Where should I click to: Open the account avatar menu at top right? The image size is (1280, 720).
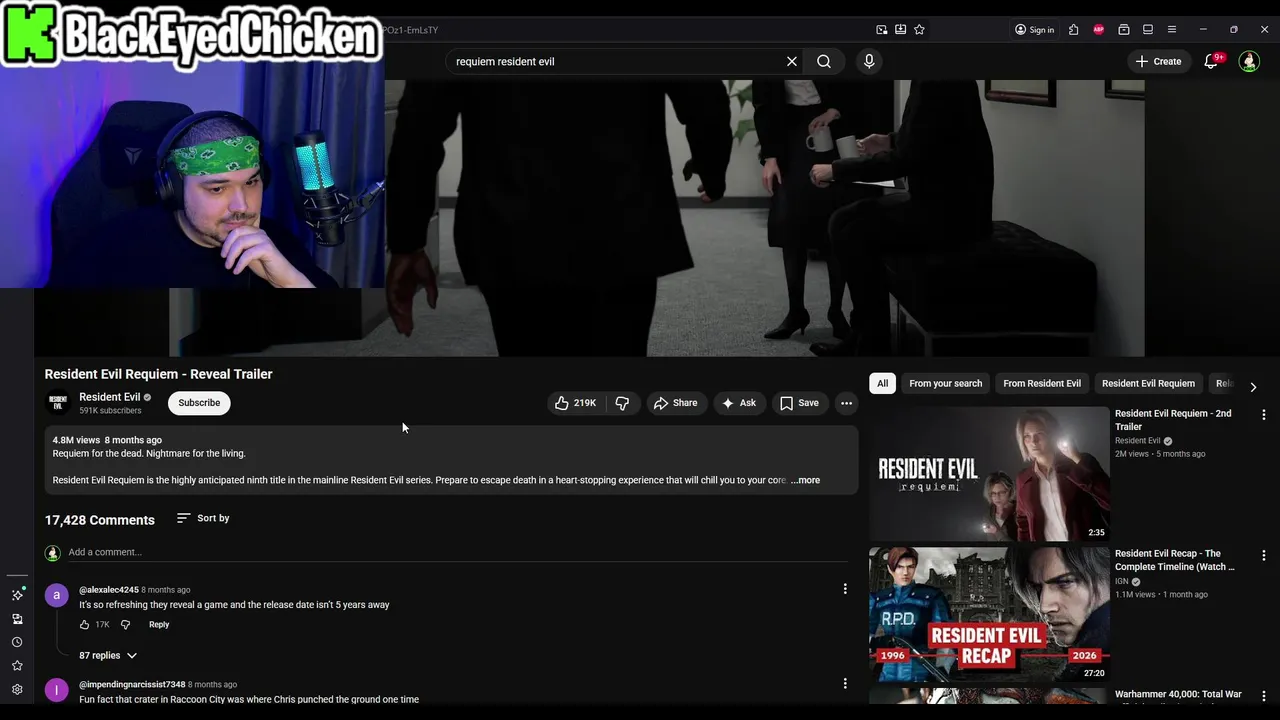click(x=1249, y=61)
